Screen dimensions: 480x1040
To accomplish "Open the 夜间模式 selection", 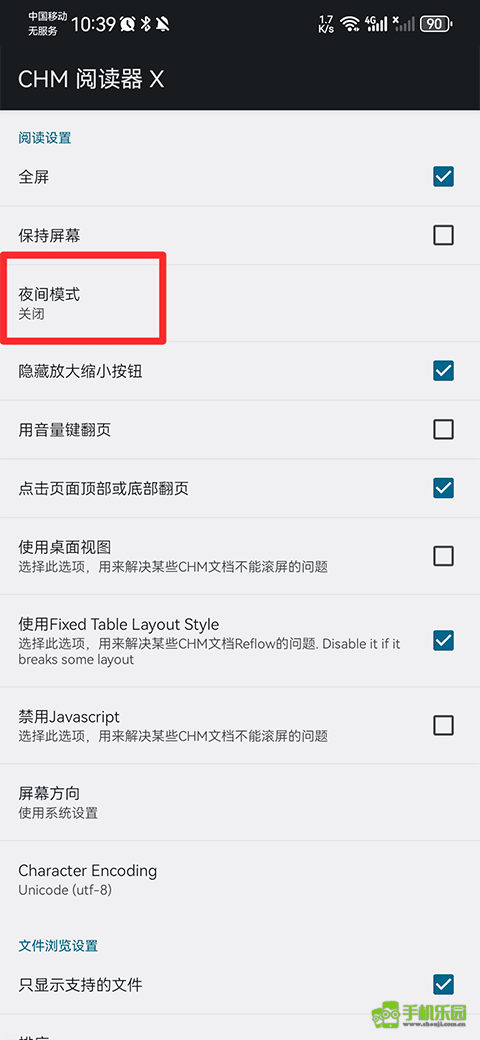I will pos(240,303).
